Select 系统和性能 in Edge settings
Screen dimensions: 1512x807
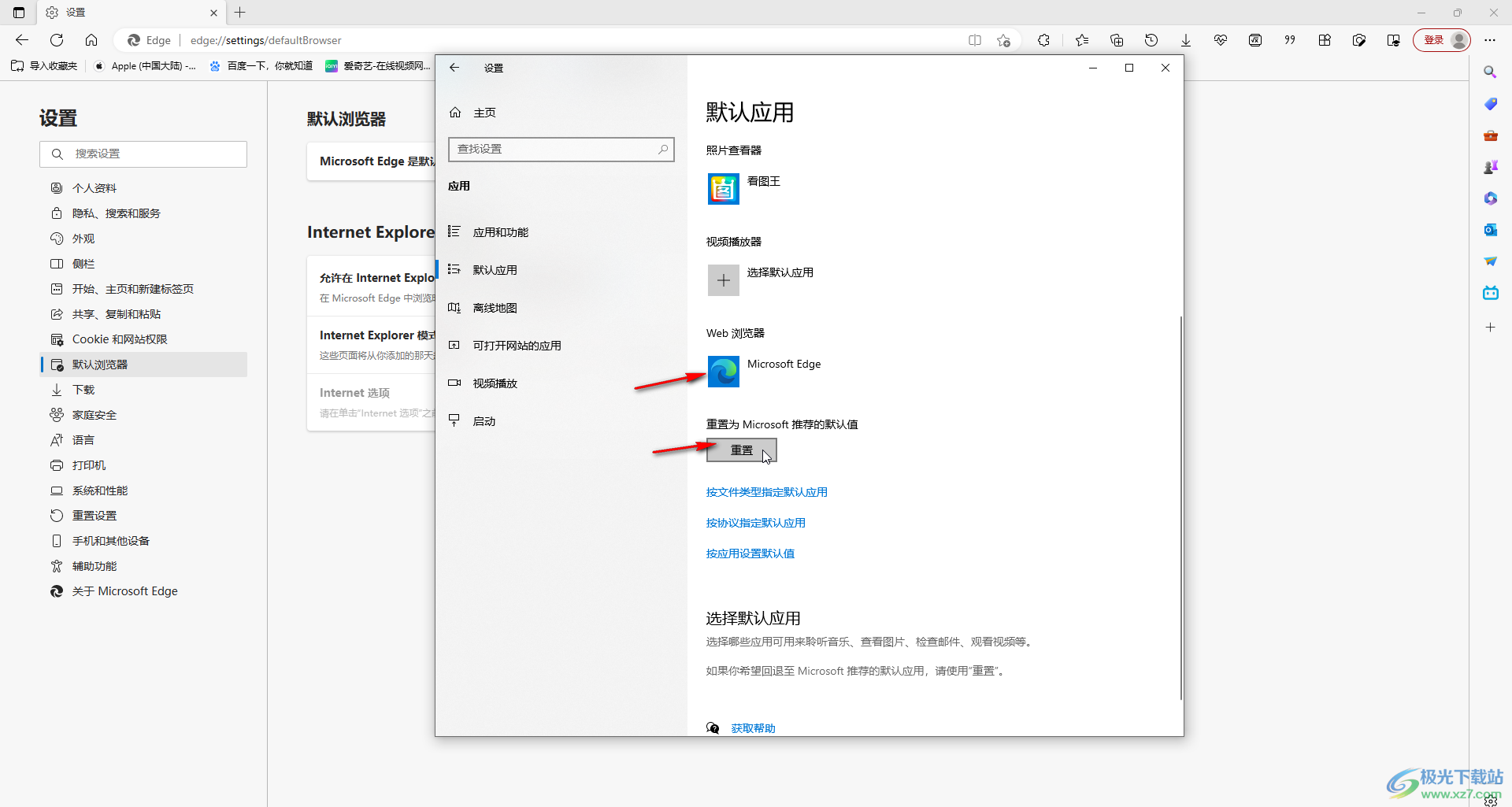tap(143, 490)
